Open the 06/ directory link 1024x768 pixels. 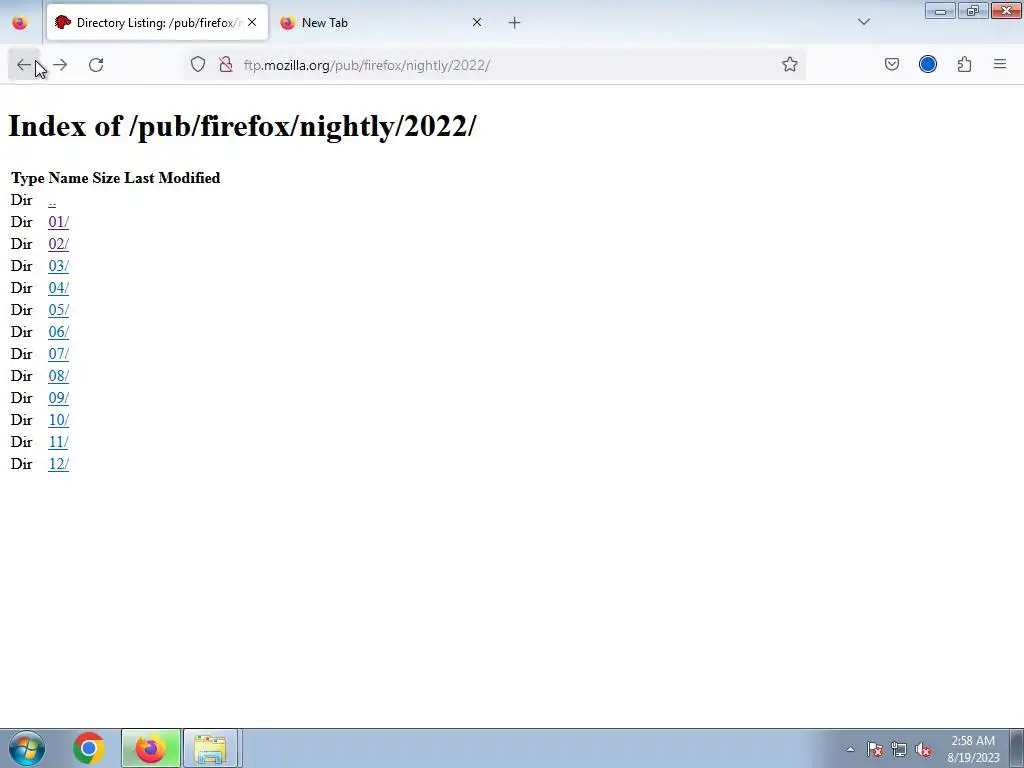point(58,332)
